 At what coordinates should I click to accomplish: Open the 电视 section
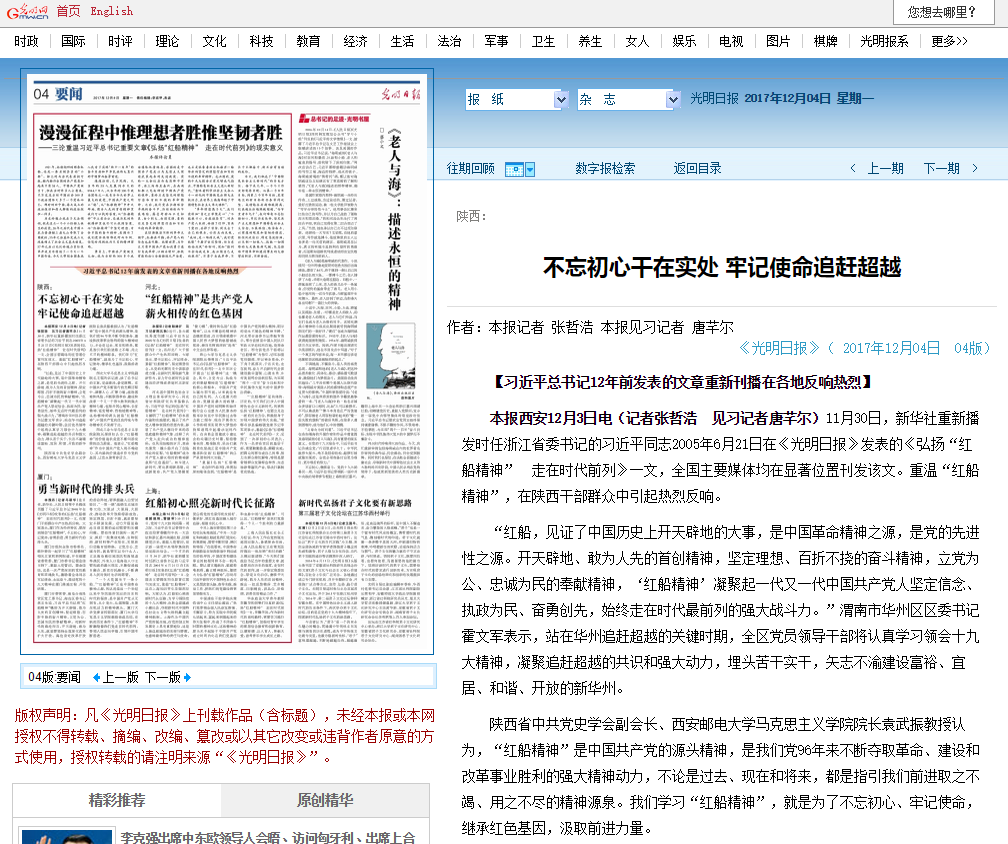pyautogui.click(x=731, y=41)
